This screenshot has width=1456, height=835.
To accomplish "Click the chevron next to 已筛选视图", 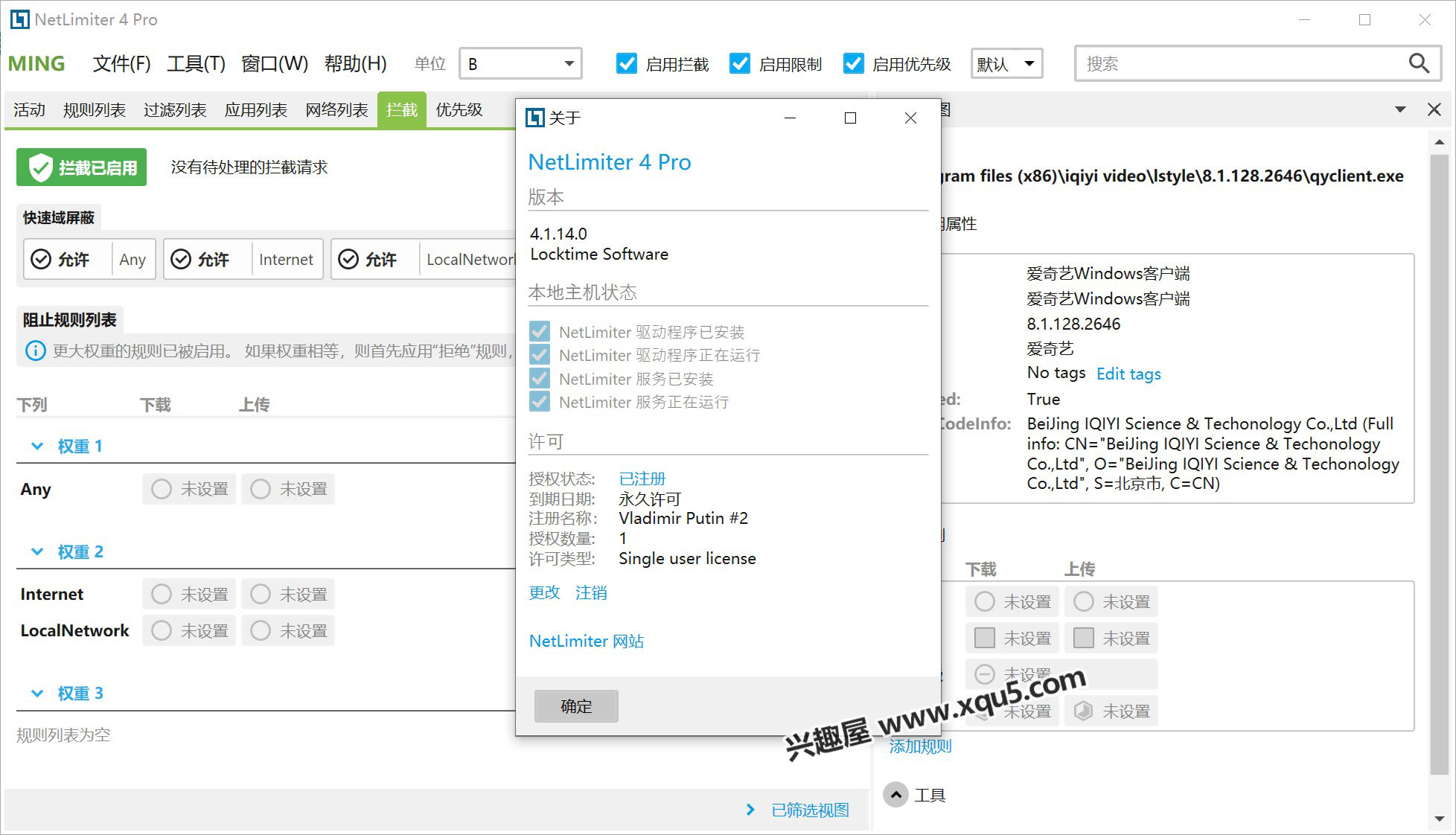I will (750, 810).
